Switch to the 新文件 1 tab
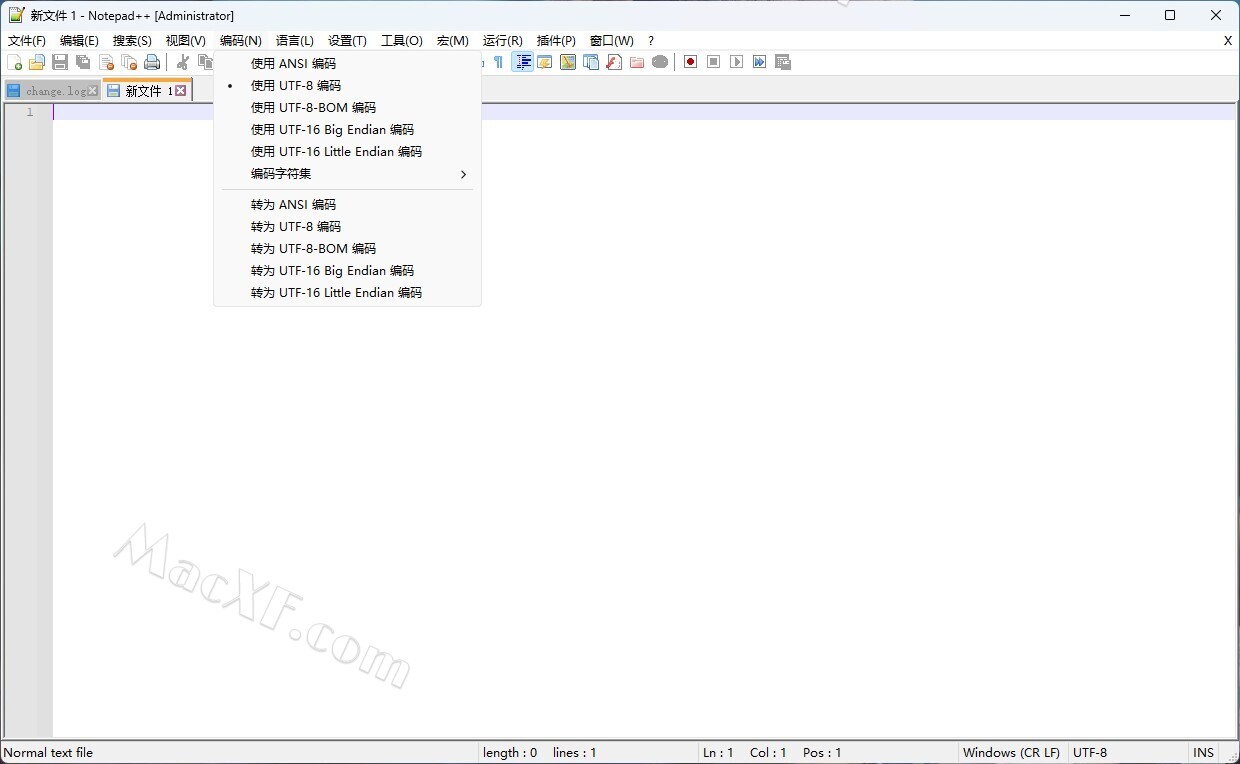 click(146, 90)
